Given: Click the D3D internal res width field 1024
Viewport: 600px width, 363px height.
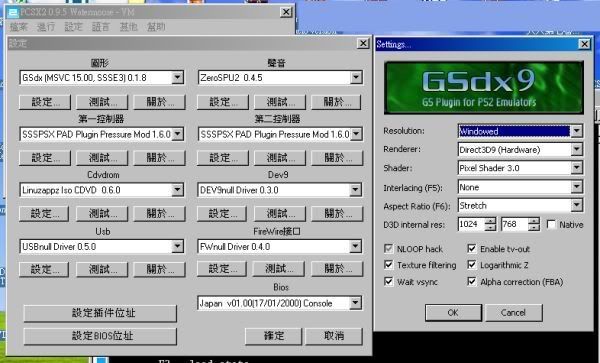Looking at the screenshot, I should 471,224.
